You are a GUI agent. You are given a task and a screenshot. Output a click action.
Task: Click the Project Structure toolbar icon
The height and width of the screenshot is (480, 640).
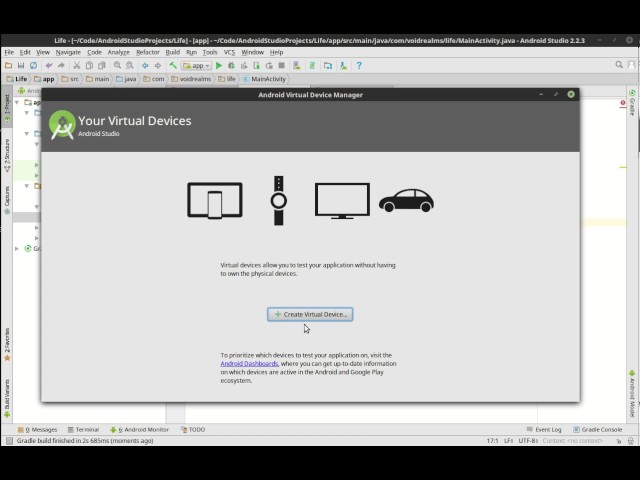pos(328,65)
